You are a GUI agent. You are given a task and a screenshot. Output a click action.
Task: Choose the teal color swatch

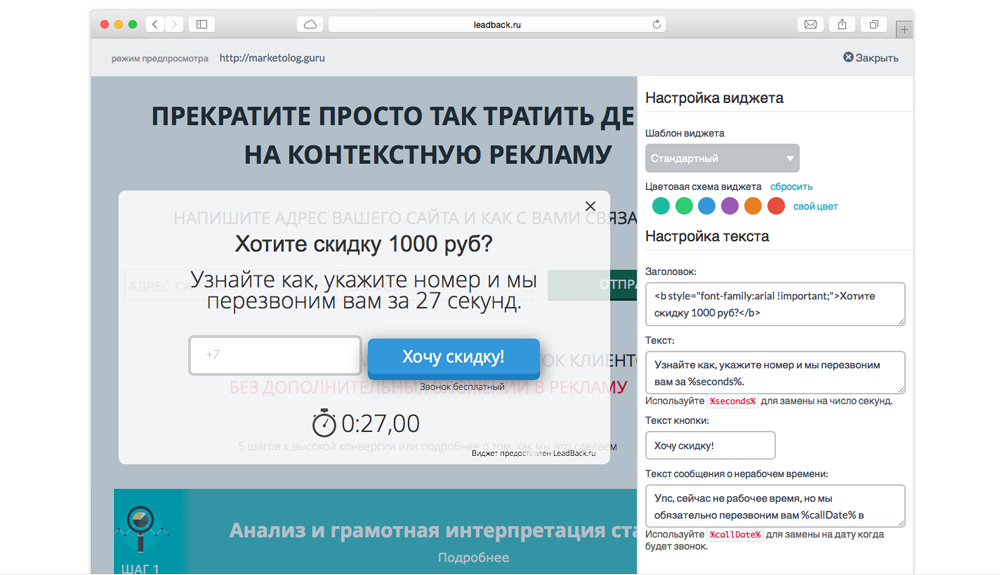pyautogui.click(x=661, y=206)
